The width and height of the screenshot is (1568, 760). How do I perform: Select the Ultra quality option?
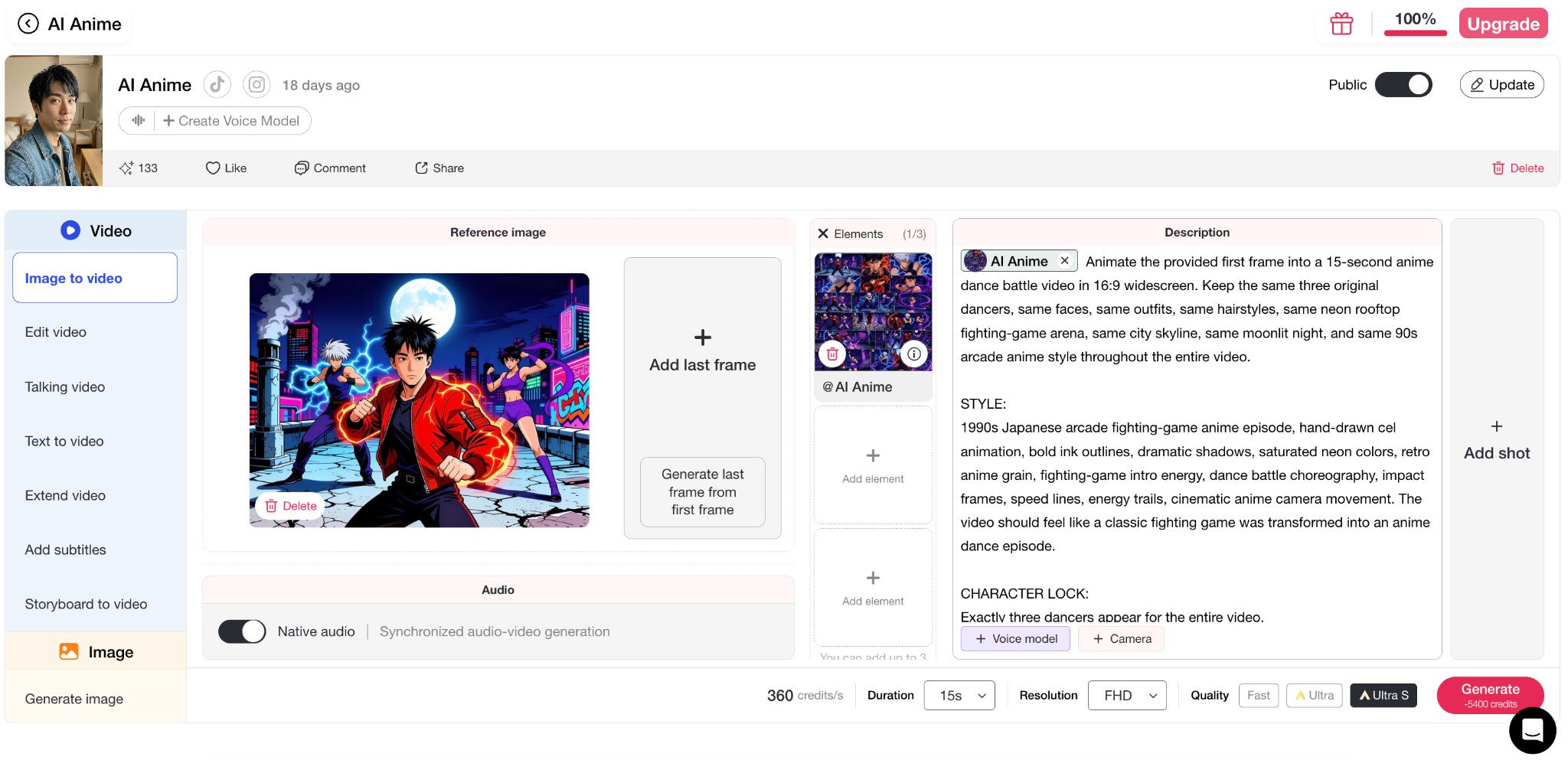point(1315,695)
